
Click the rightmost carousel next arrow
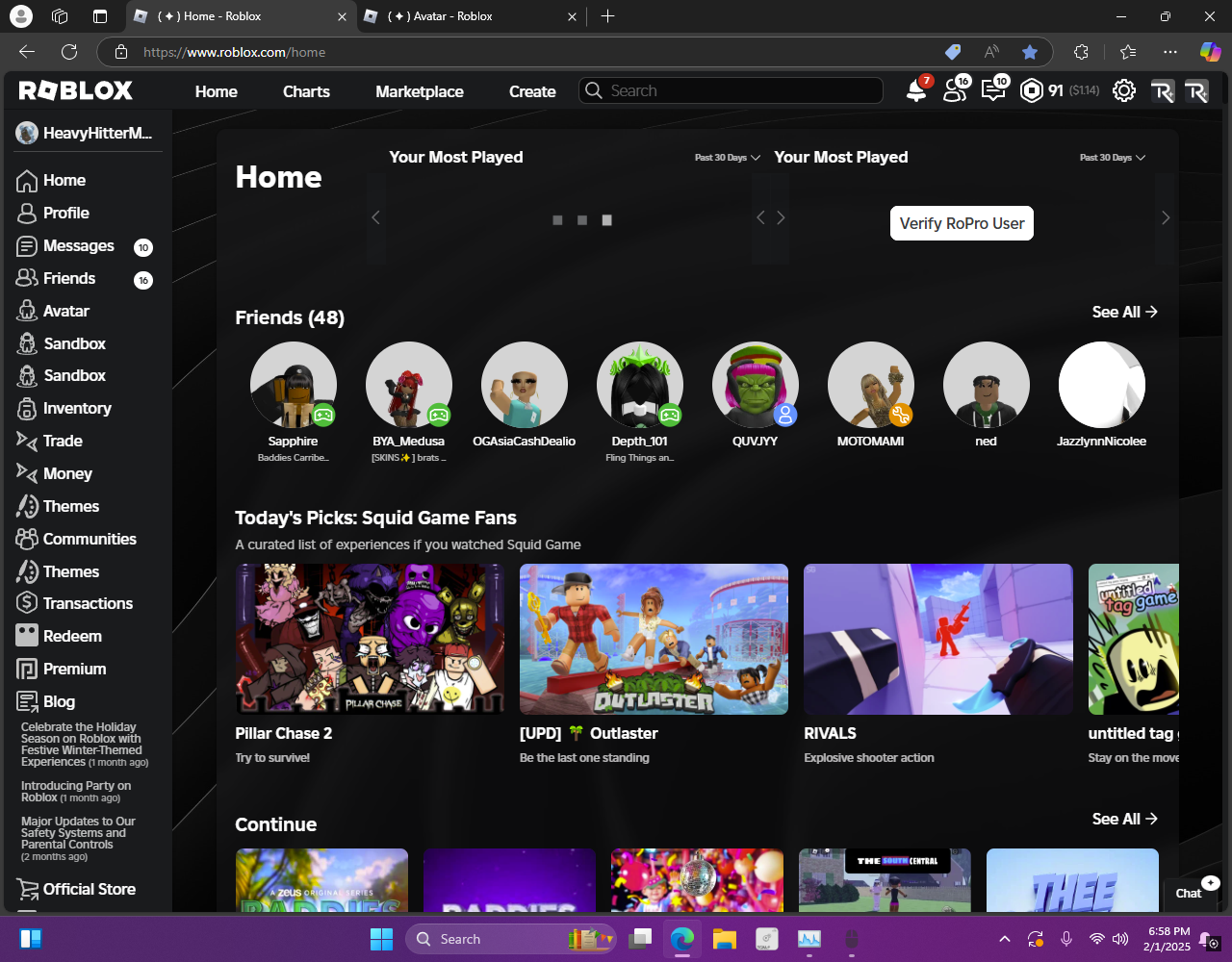pos(1166,218)
